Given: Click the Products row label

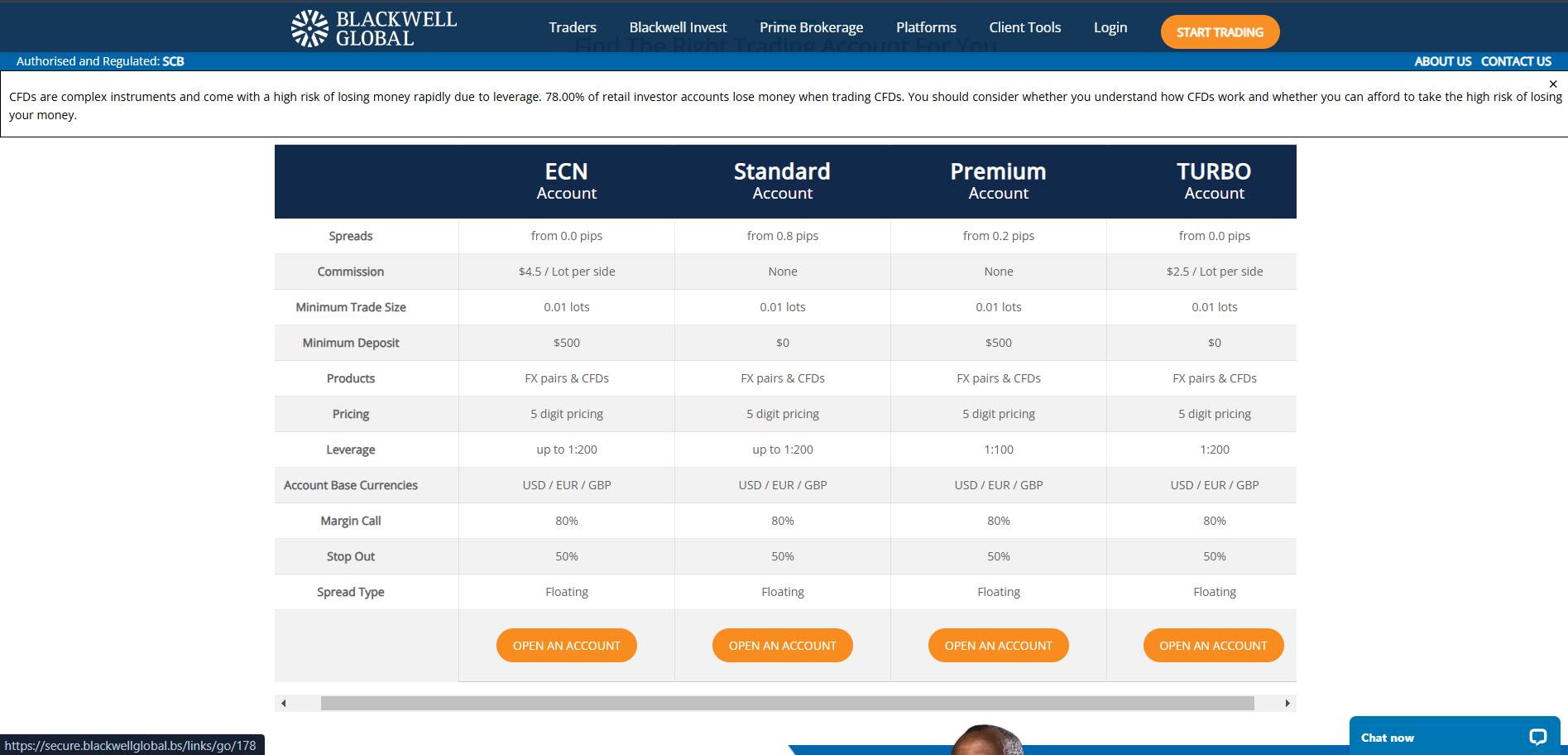Looking at the screenshot, I should click(x=351, y=378).
